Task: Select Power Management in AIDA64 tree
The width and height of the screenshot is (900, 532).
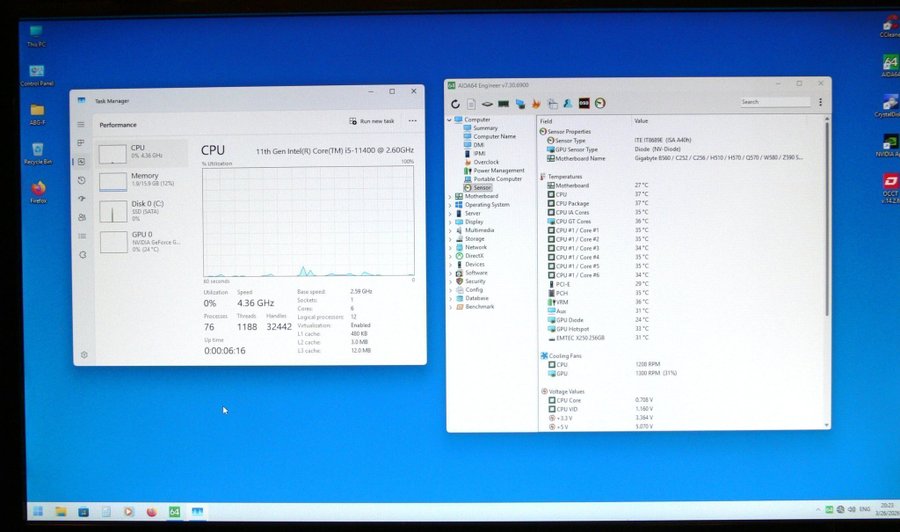Action: 498,170
